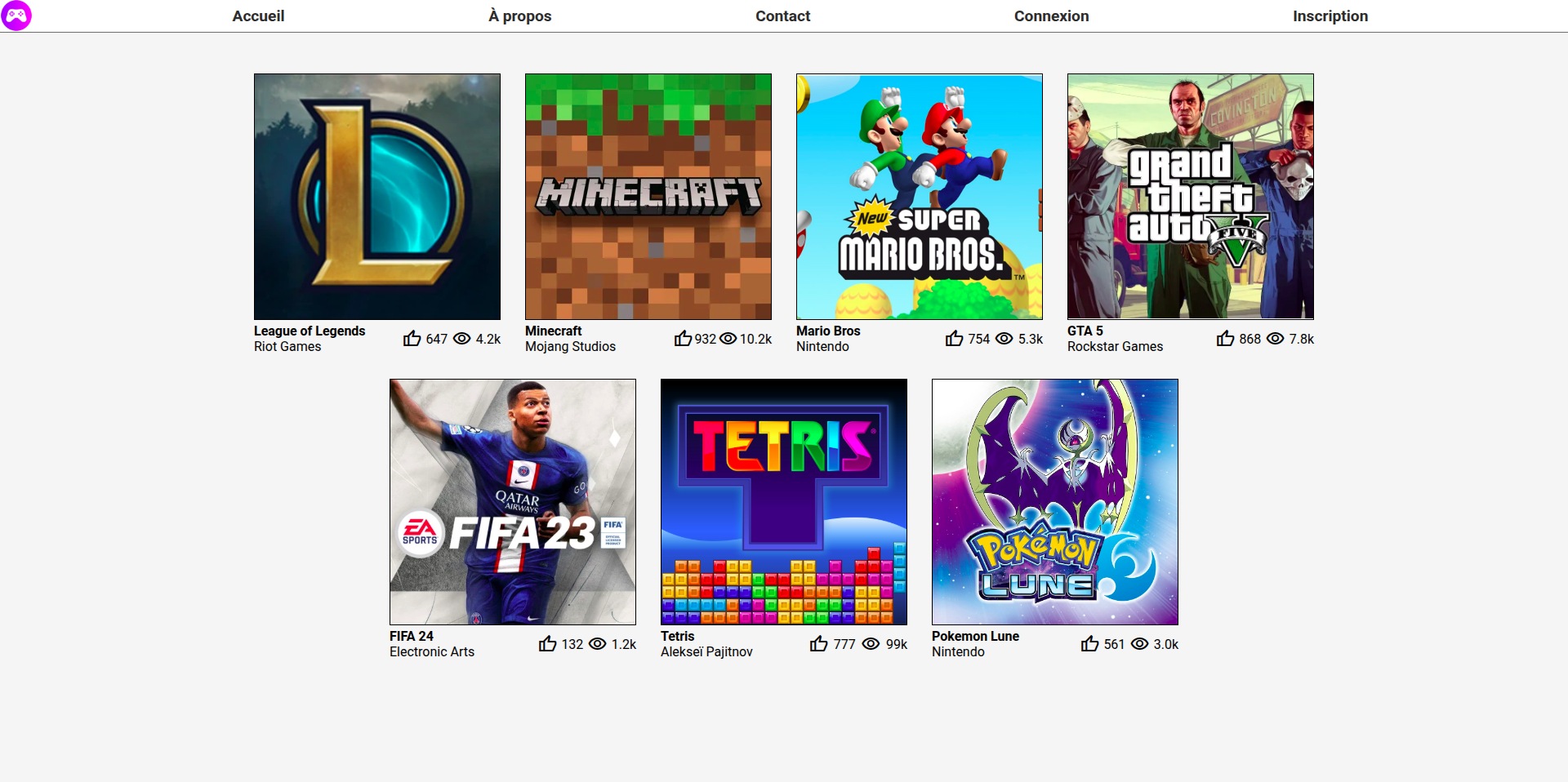Screen dimensions: 1568x782
Task: Click the eye views icon for GTA 5
Action: pos(1275,339)
